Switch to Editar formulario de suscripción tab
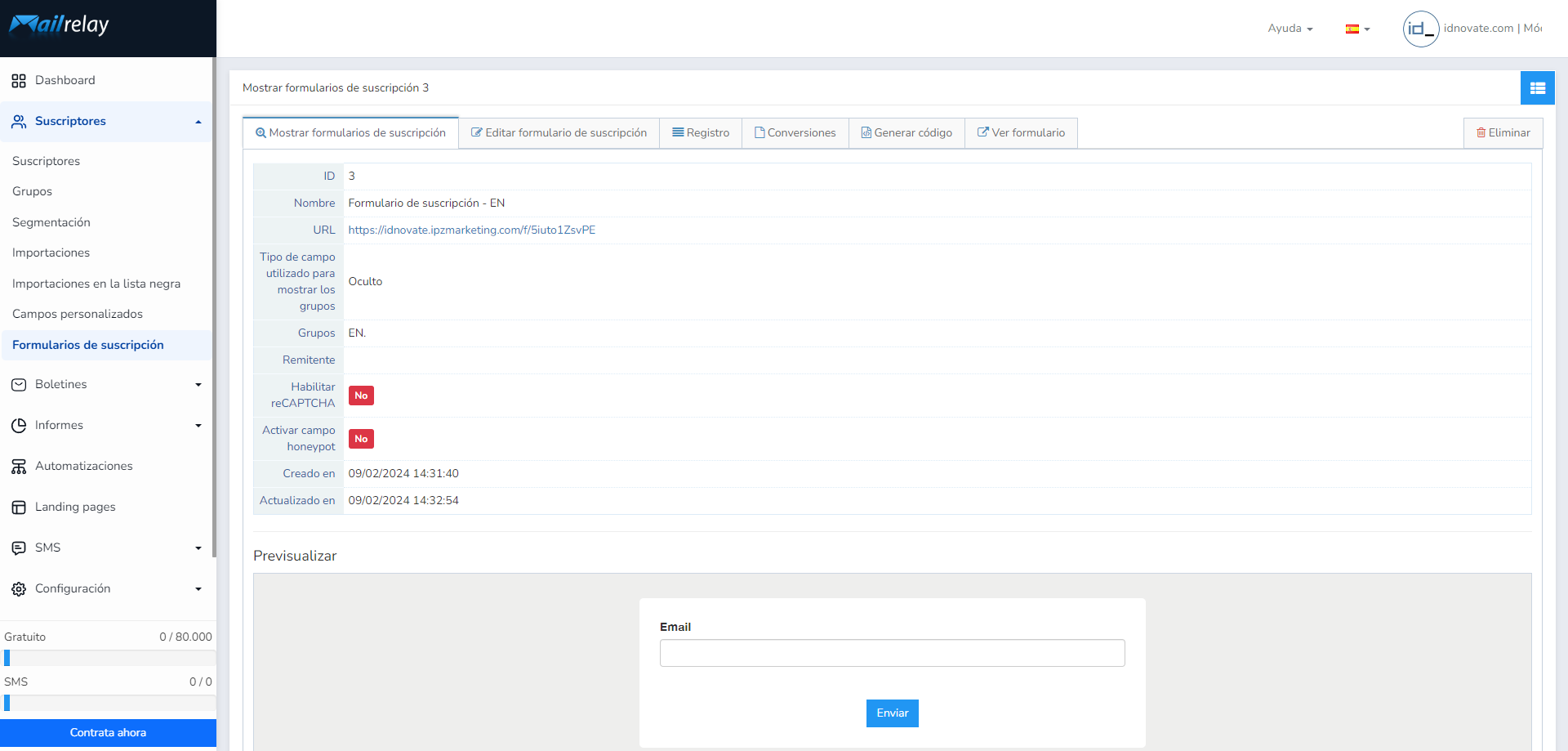 point(559,133)
